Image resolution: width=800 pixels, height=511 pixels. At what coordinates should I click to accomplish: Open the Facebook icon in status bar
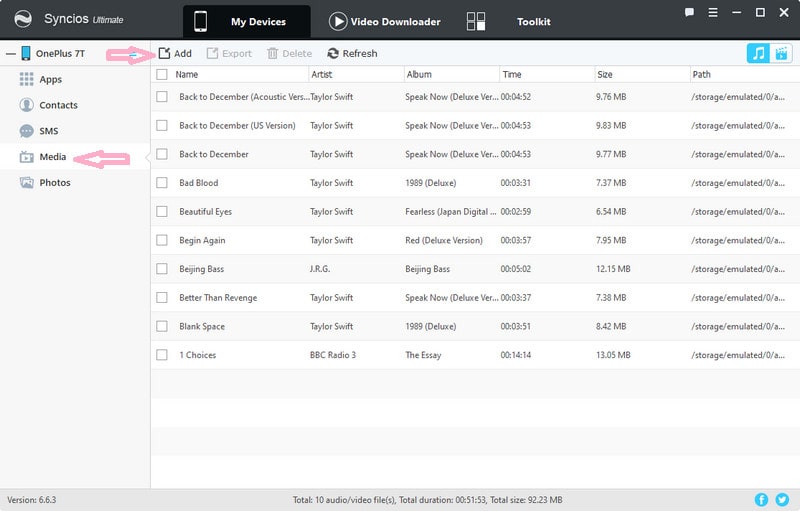tap(761, 500)
